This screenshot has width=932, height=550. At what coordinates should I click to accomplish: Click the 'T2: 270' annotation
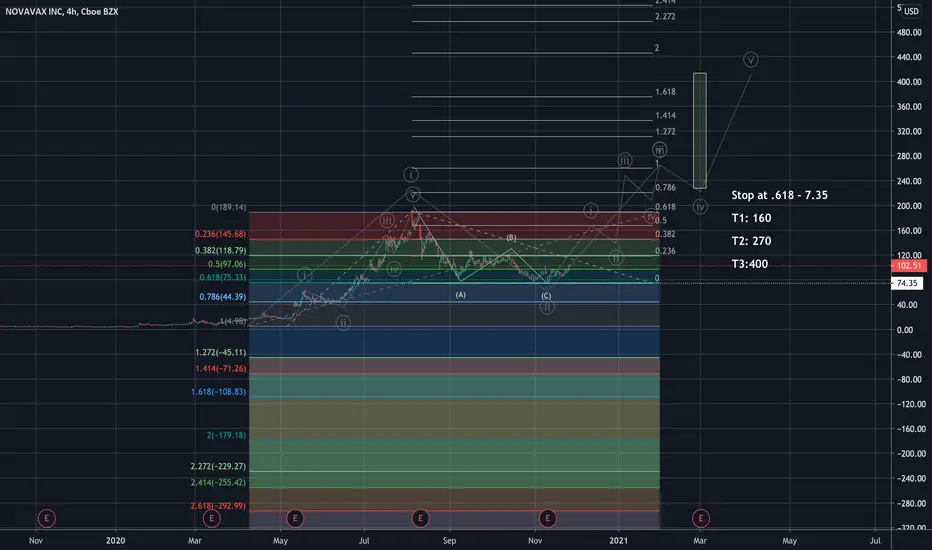tap(751, 241)
